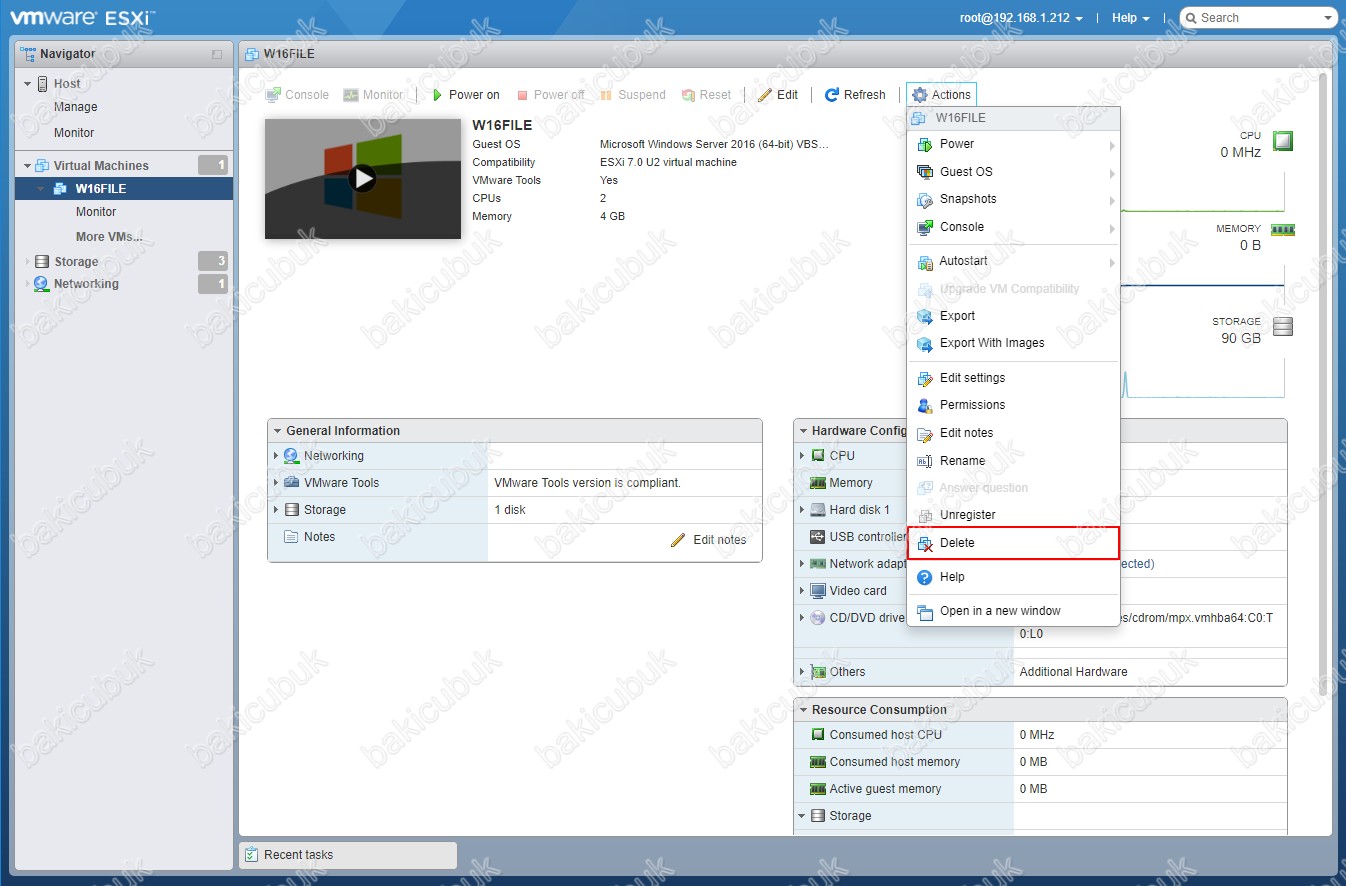Open the top Help dropdown
This screenshot has width=1346, height=886.
[x=1130, y=18]
